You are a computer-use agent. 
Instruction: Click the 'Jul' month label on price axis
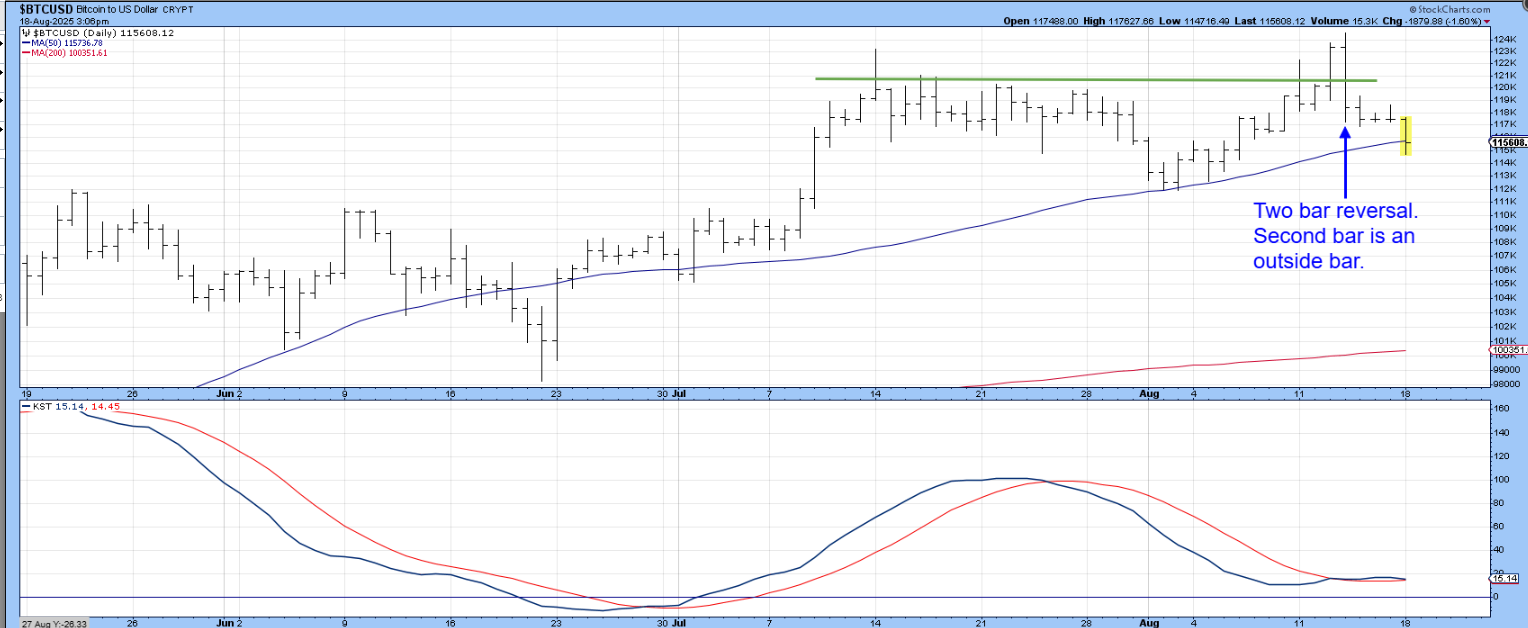pyautogui.click(x=678, y=394)
